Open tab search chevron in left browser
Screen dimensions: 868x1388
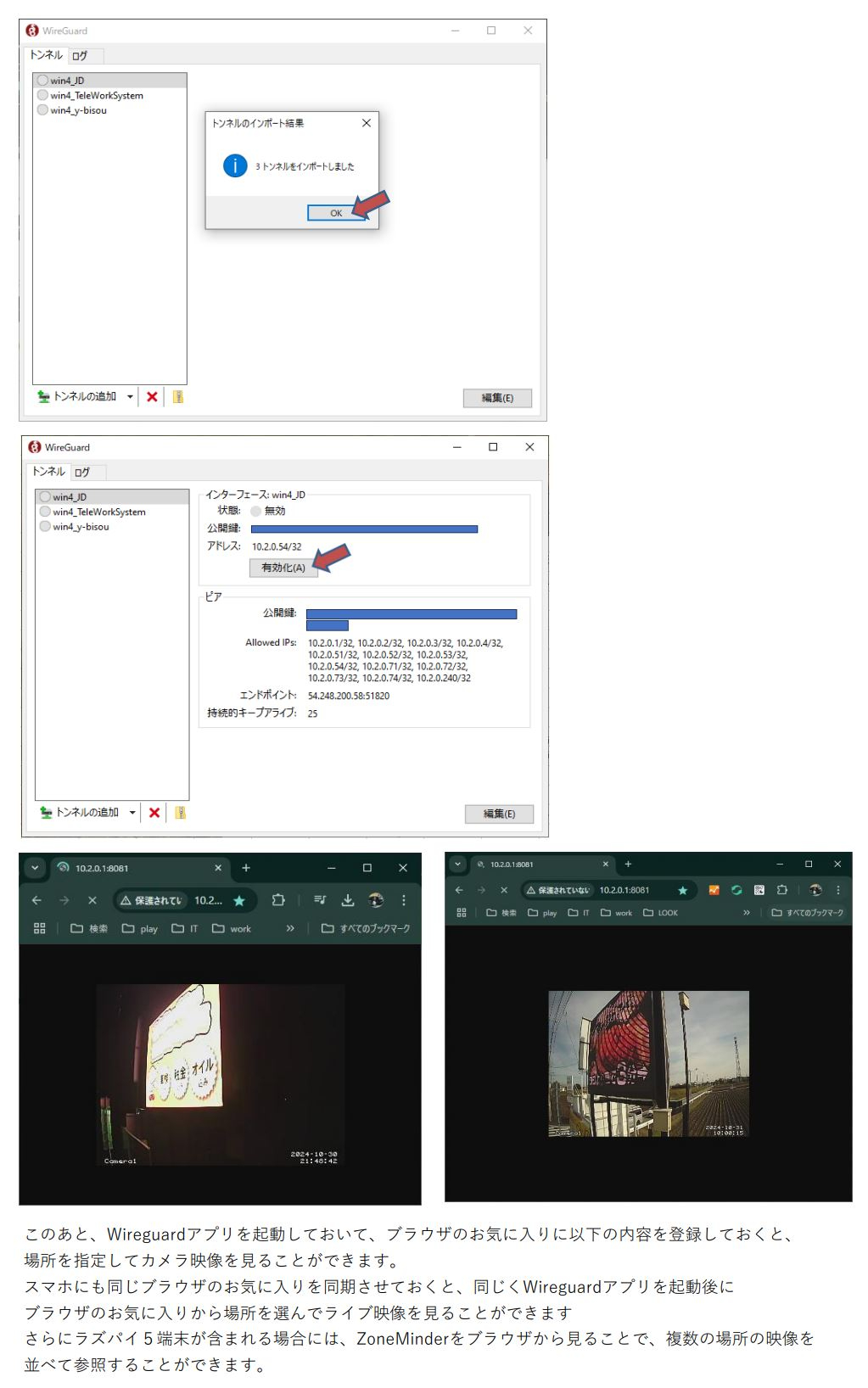click(x=35, y=868)
